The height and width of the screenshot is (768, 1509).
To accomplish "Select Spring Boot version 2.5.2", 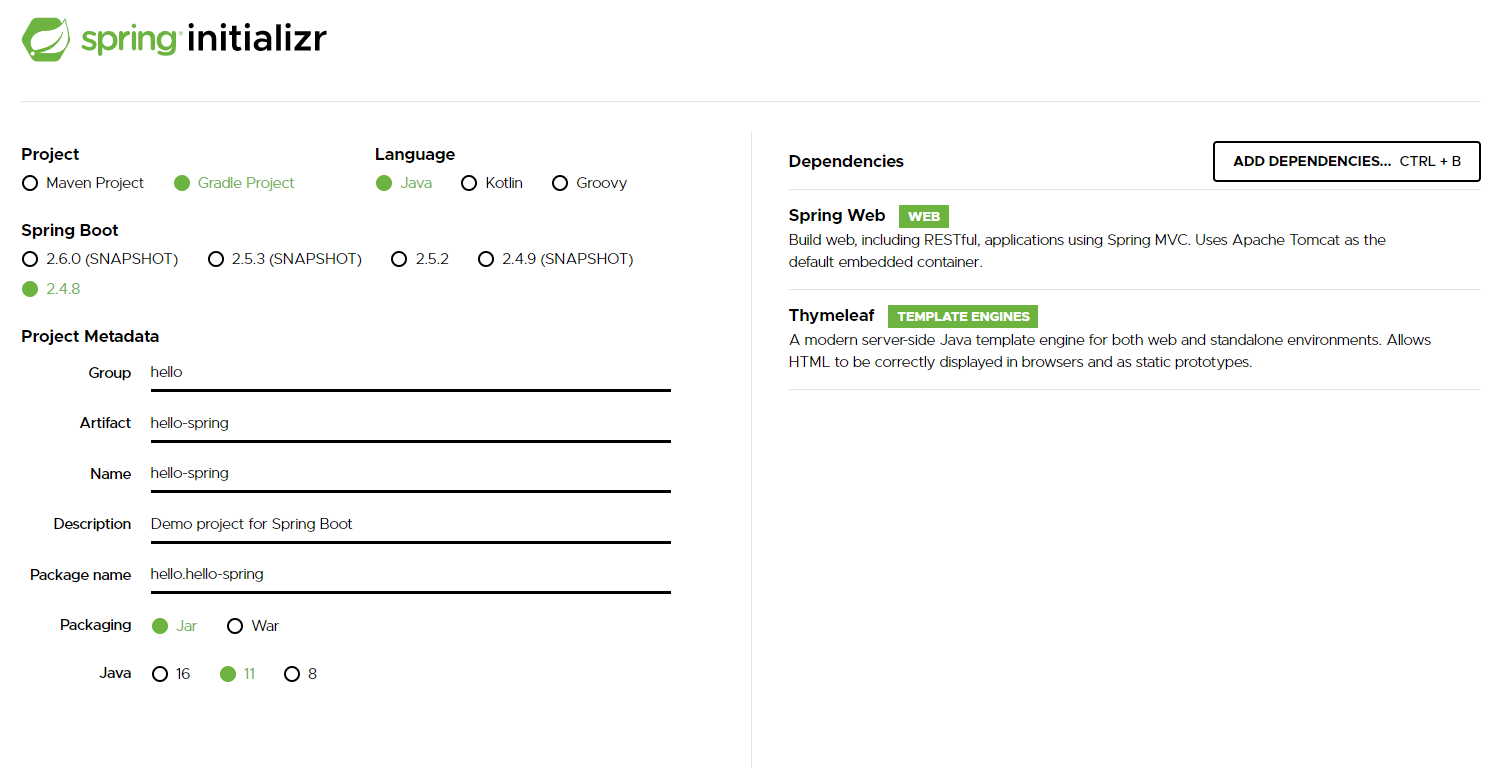I will pos(399,259).
